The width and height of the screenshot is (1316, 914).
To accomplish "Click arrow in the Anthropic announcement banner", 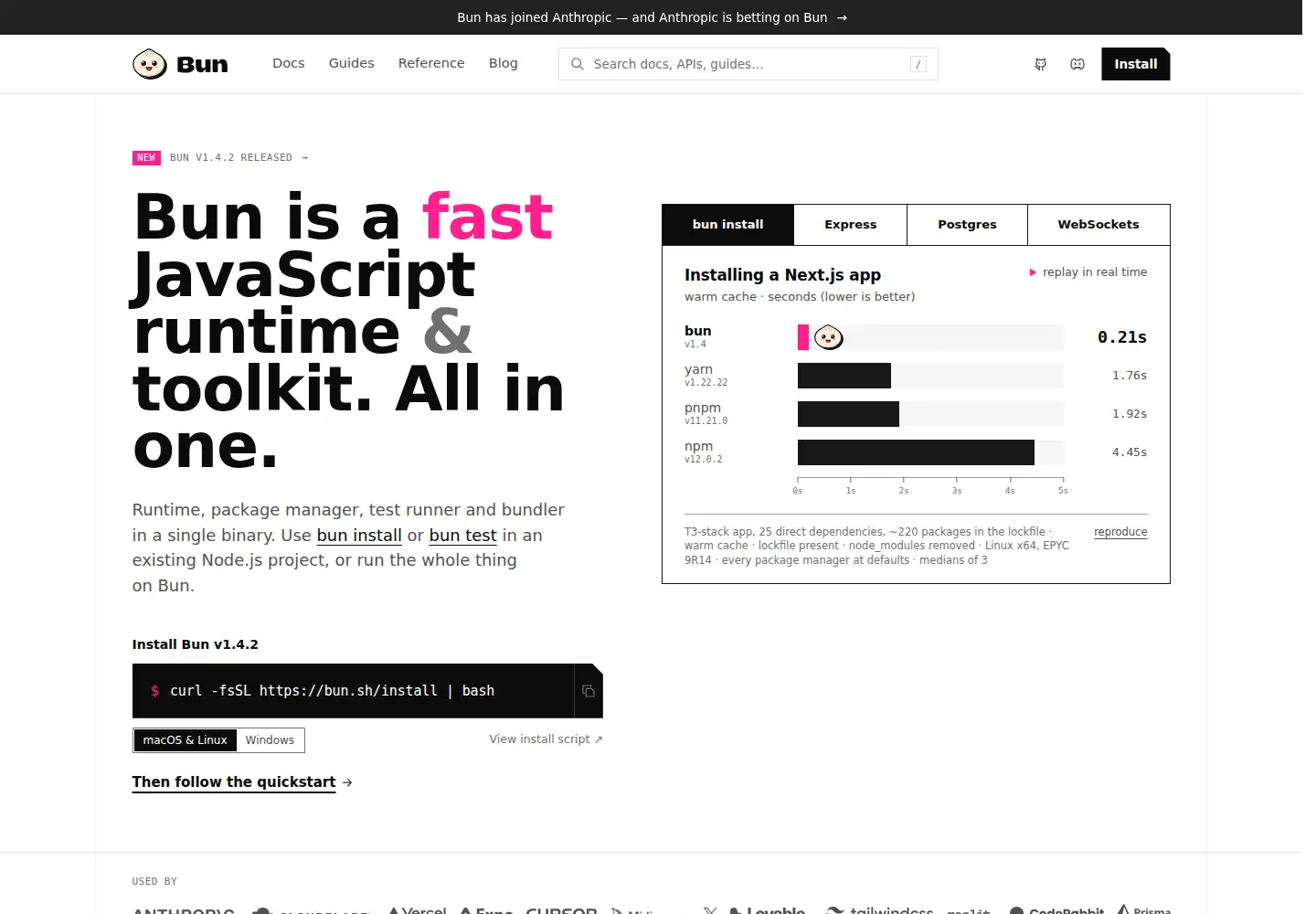I will coord(842,17).
